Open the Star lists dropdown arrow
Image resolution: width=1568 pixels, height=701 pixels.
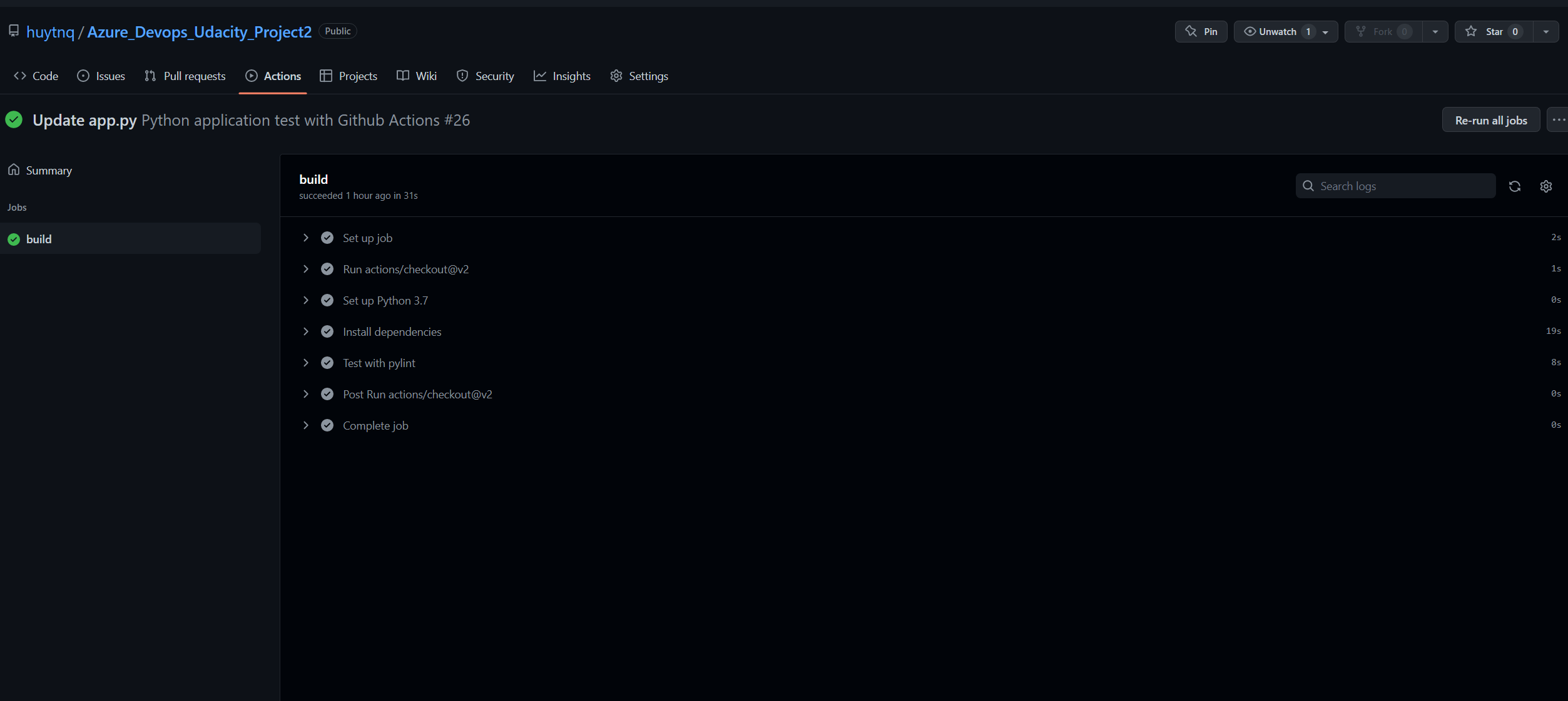click(x=1545, y=32)
